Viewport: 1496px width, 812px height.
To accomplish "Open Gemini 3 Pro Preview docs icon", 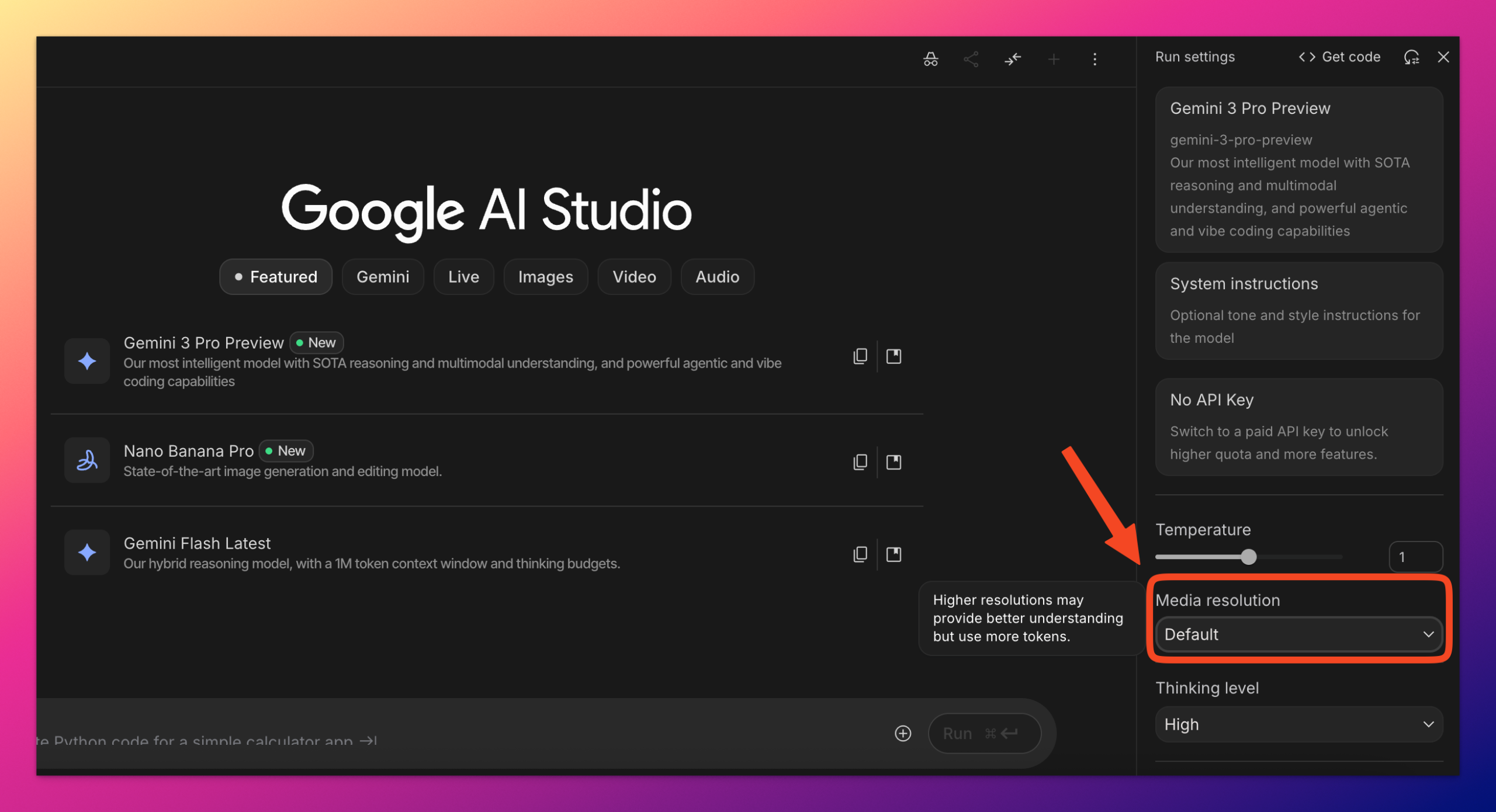I will coord(894,356).
